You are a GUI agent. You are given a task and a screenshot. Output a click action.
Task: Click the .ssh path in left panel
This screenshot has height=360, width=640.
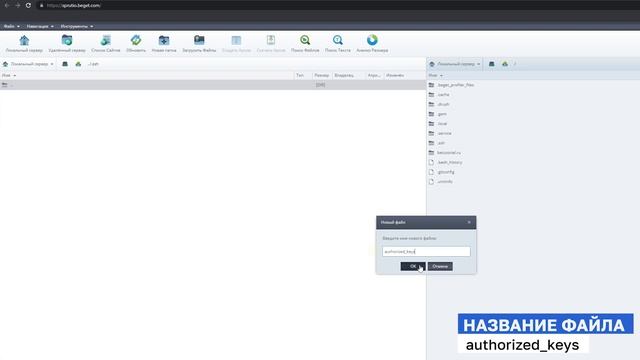click(93, 64)
